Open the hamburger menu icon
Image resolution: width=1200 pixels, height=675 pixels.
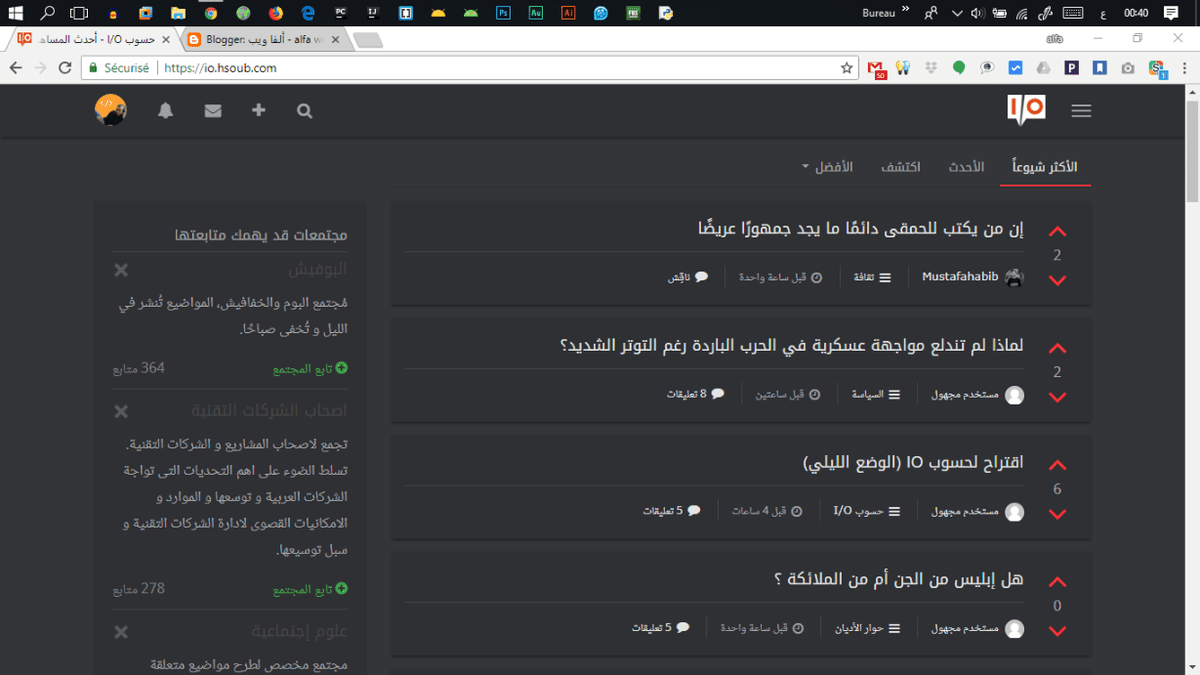coord(1081,110)
